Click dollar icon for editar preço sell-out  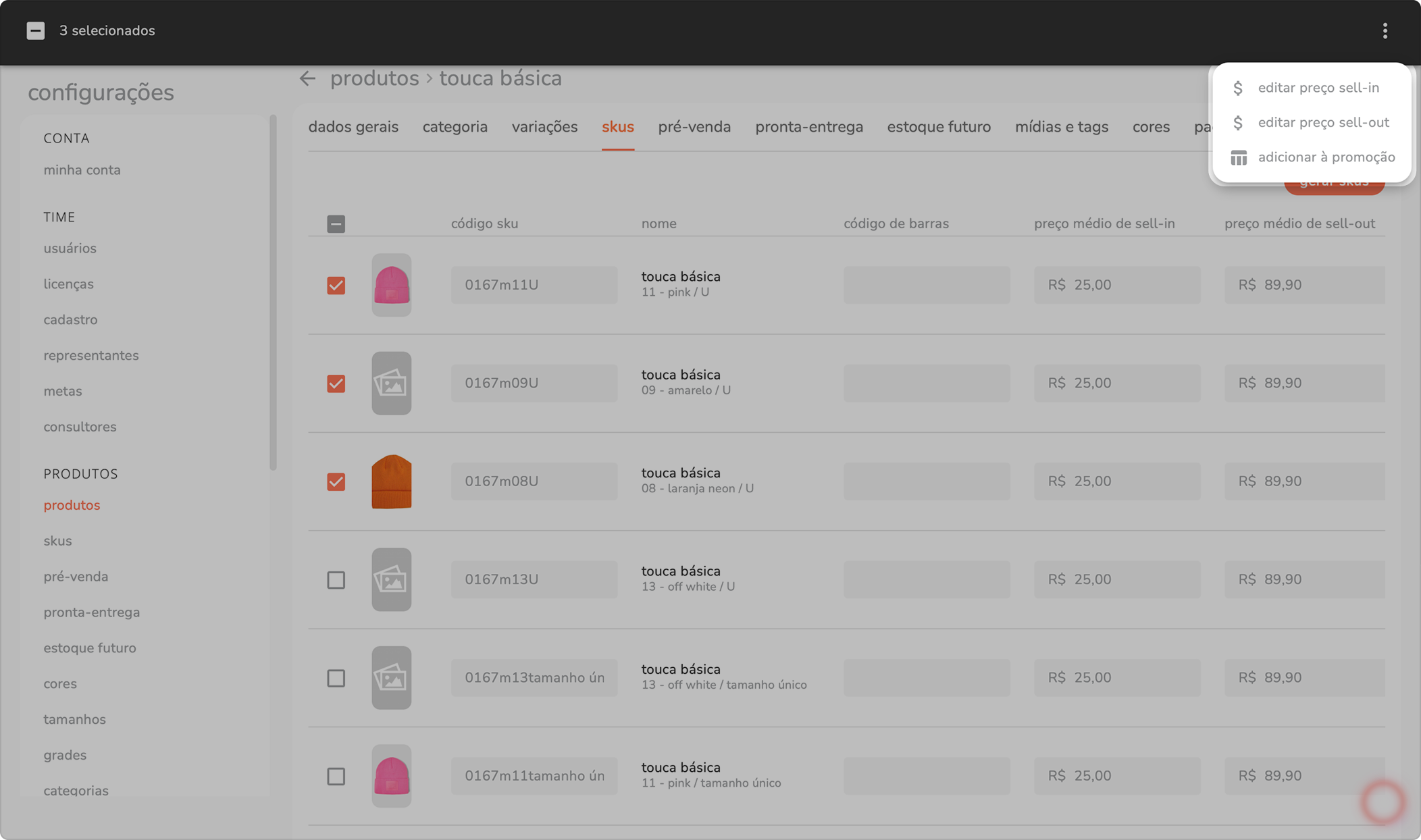tap(1237, 123)
